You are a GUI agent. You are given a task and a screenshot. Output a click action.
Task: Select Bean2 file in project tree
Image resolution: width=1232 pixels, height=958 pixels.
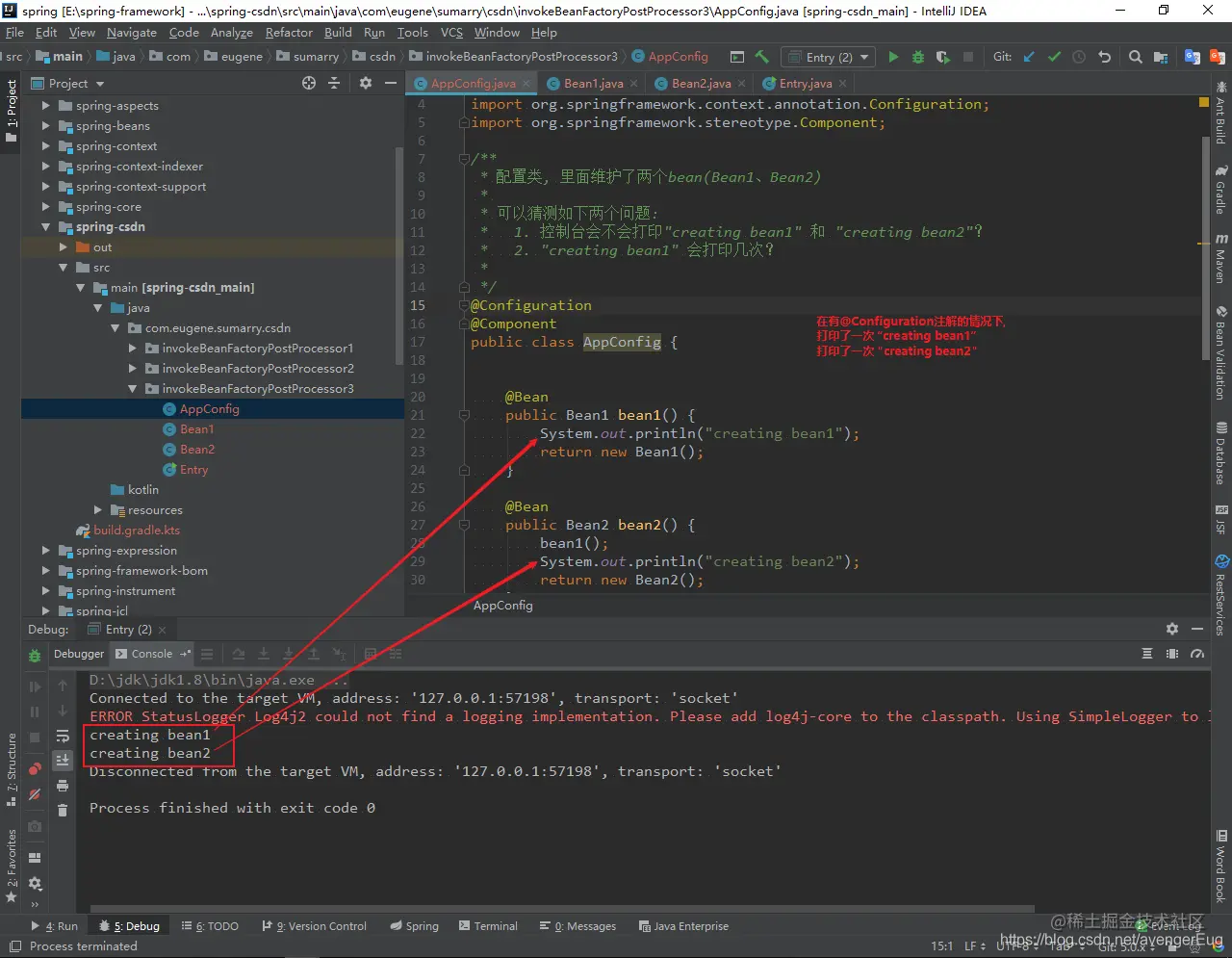[x=196, y=450]
